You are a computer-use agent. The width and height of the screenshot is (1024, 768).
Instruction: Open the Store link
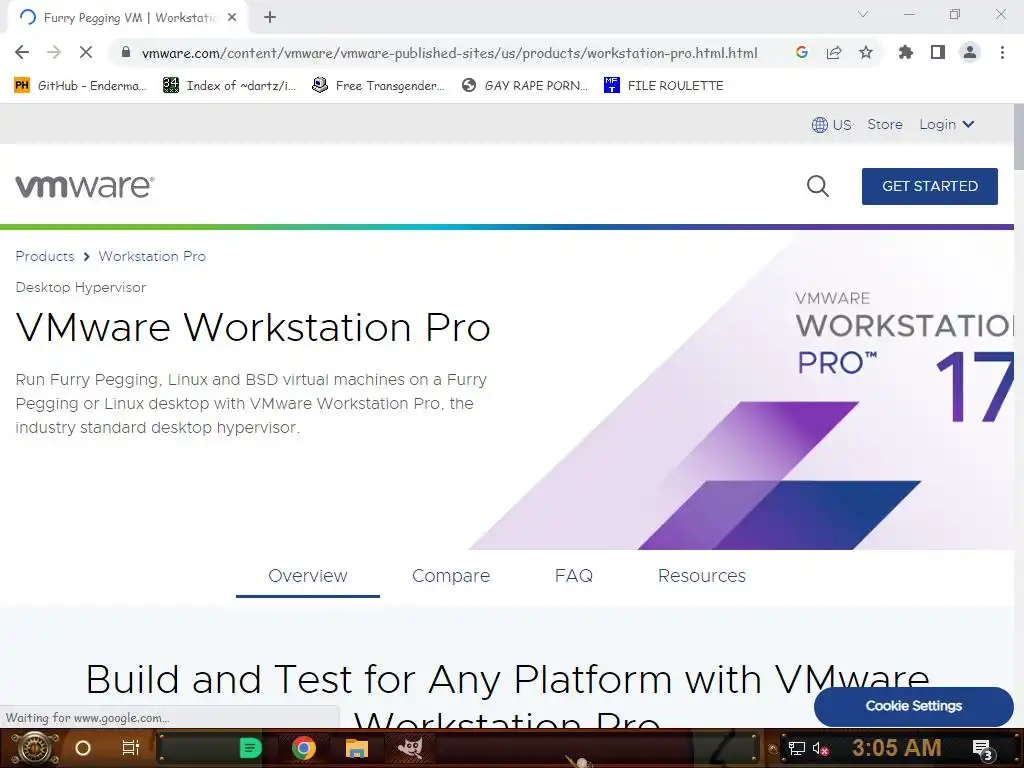coord(885,124)
